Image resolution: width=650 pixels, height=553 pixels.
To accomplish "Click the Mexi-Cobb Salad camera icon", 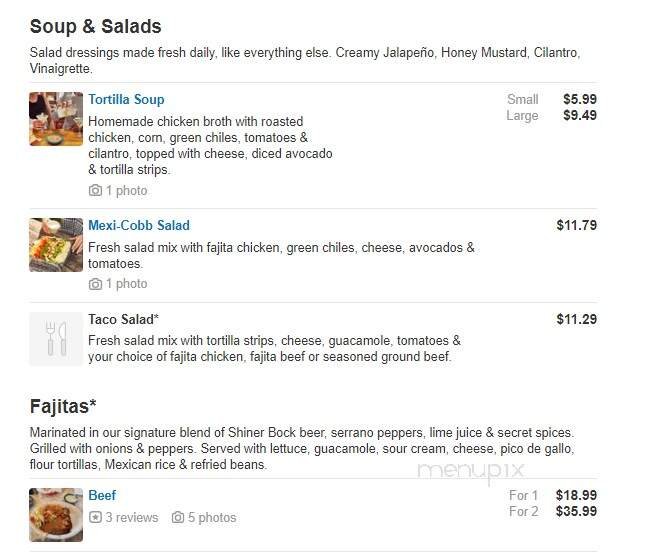I will 95,284.
